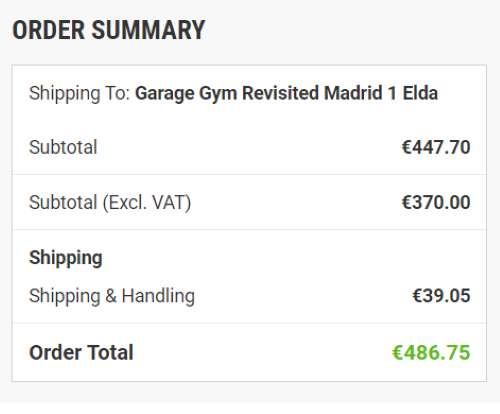Image resolution: width=500 pixels, height=414 pixels.
Task: Click the word 'SUMMARY' in the heading
Action: tap(148, 30)
